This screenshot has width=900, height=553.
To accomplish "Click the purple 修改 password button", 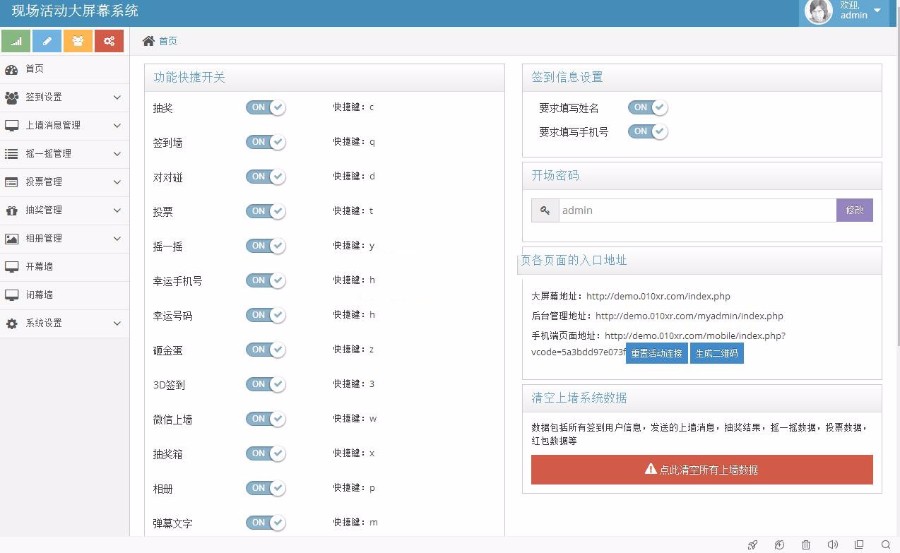I will pyautogui.click(x=854, y=210).
